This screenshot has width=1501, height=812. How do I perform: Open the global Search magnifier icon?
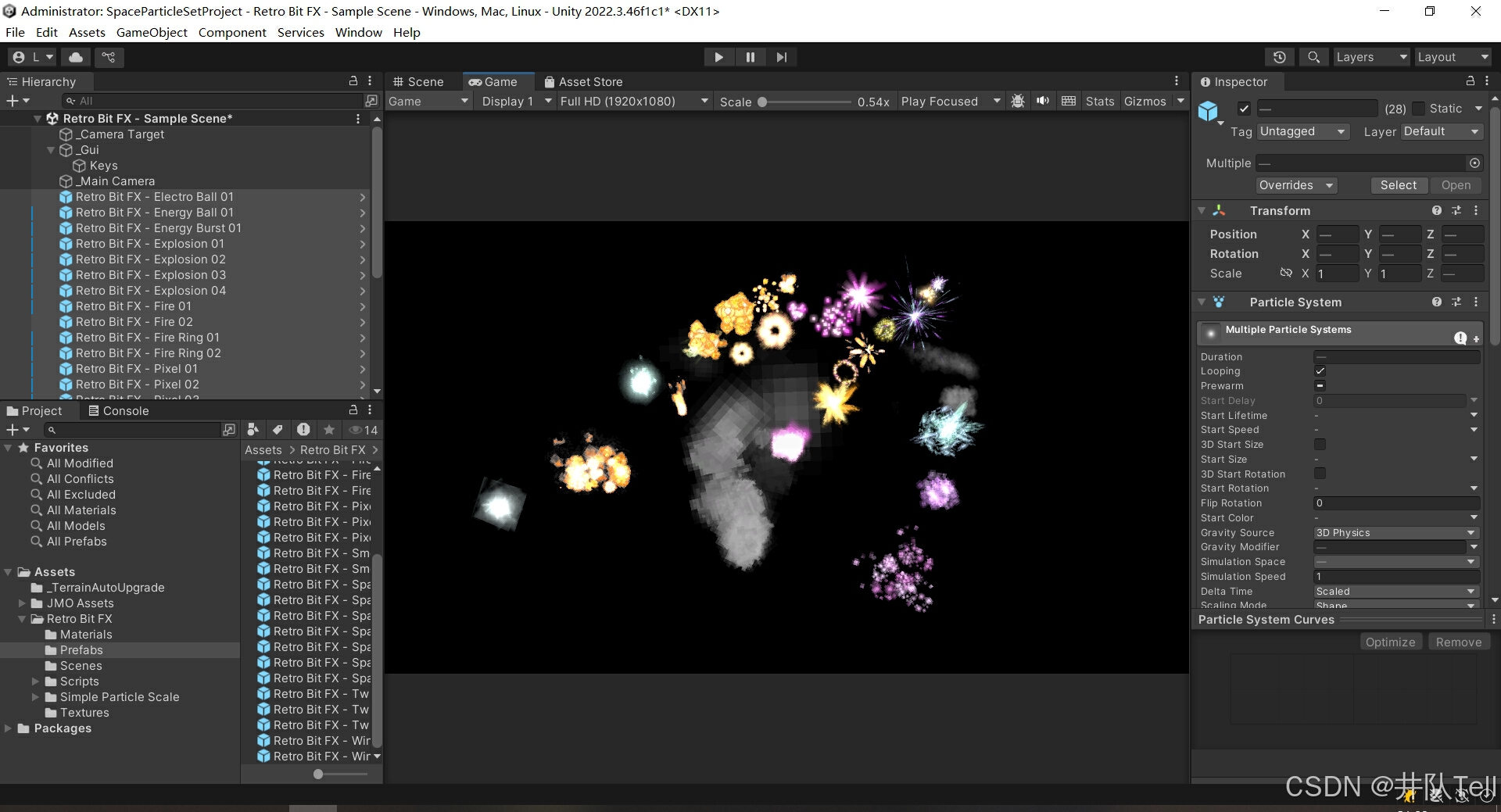click(x=1314, y=57)
